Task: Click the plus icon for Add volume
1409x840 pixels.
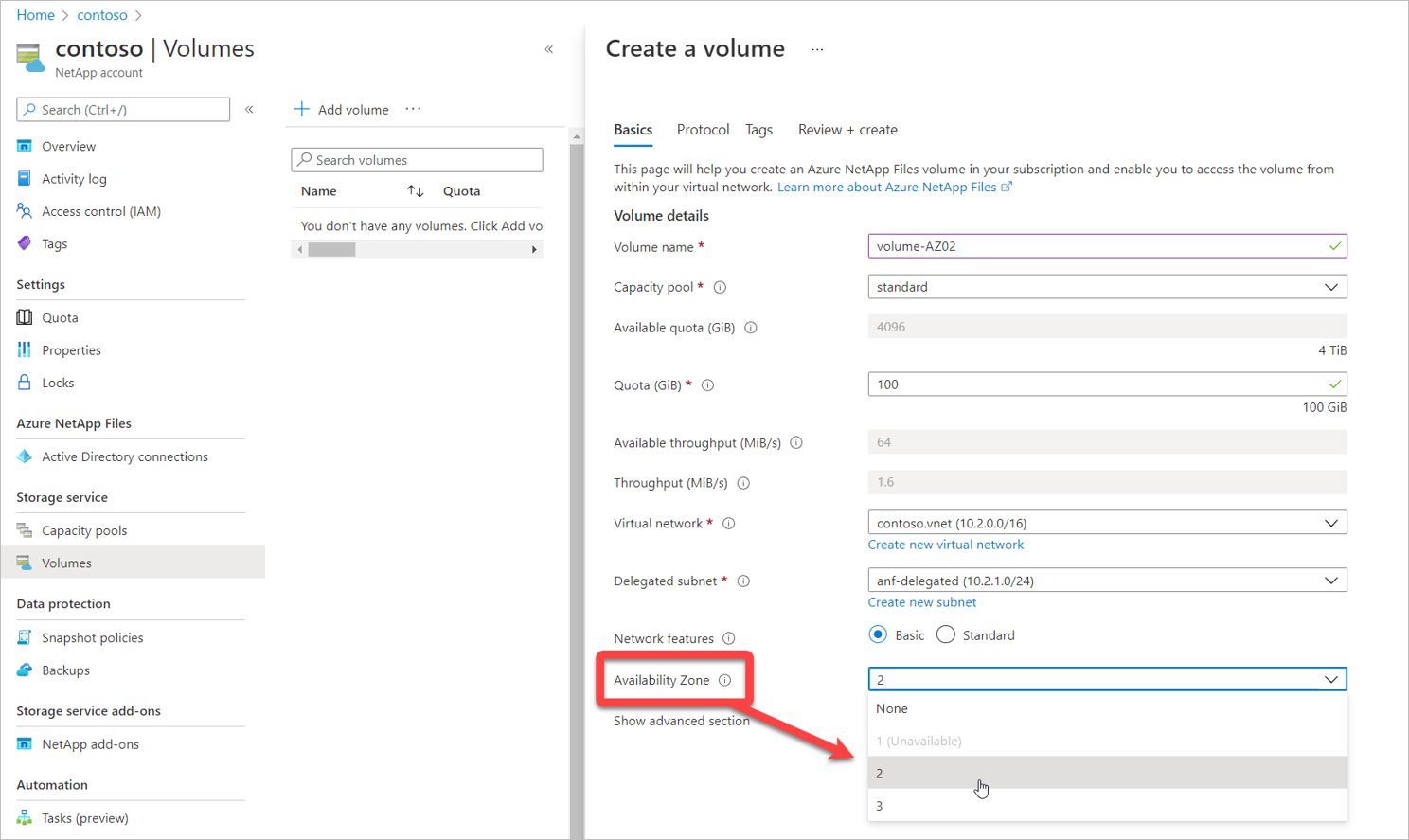Action: [x=301, y=109]
